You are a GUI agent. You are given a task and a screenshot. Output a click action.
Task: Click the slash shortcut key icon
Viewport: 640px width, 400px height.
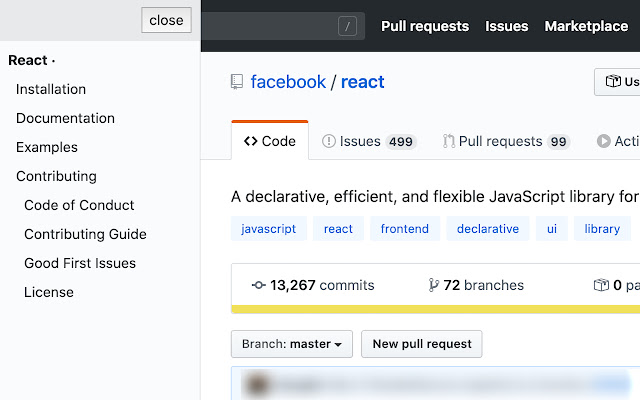tap(347, 27)
